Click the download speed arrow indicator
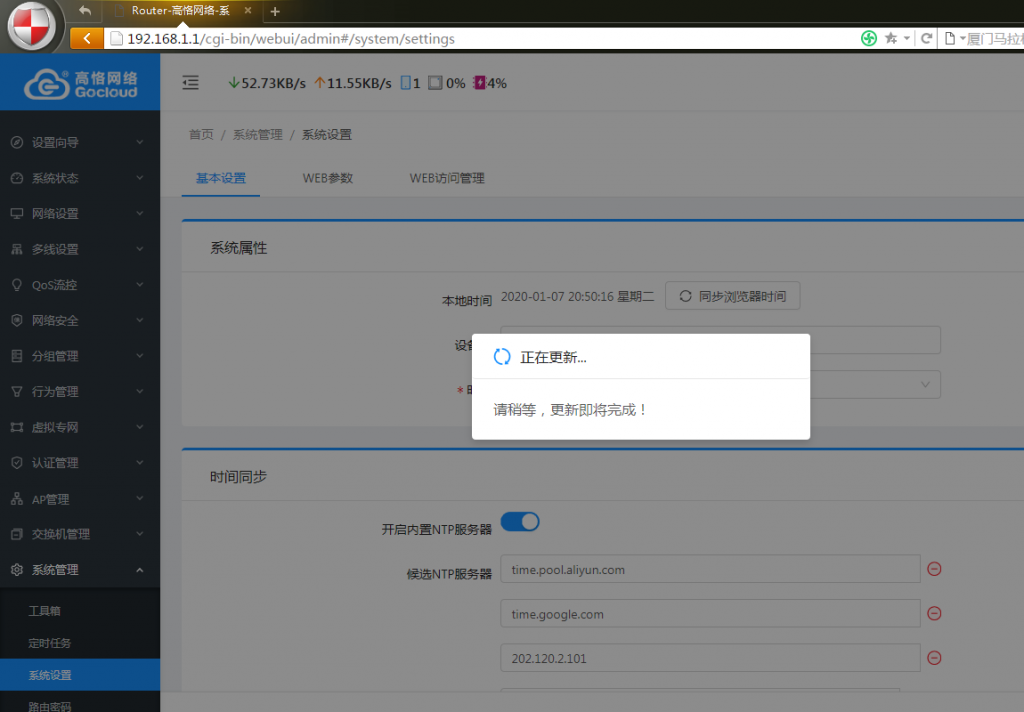The width and height of the screenshot is (1024, 712). click(233, 83)
